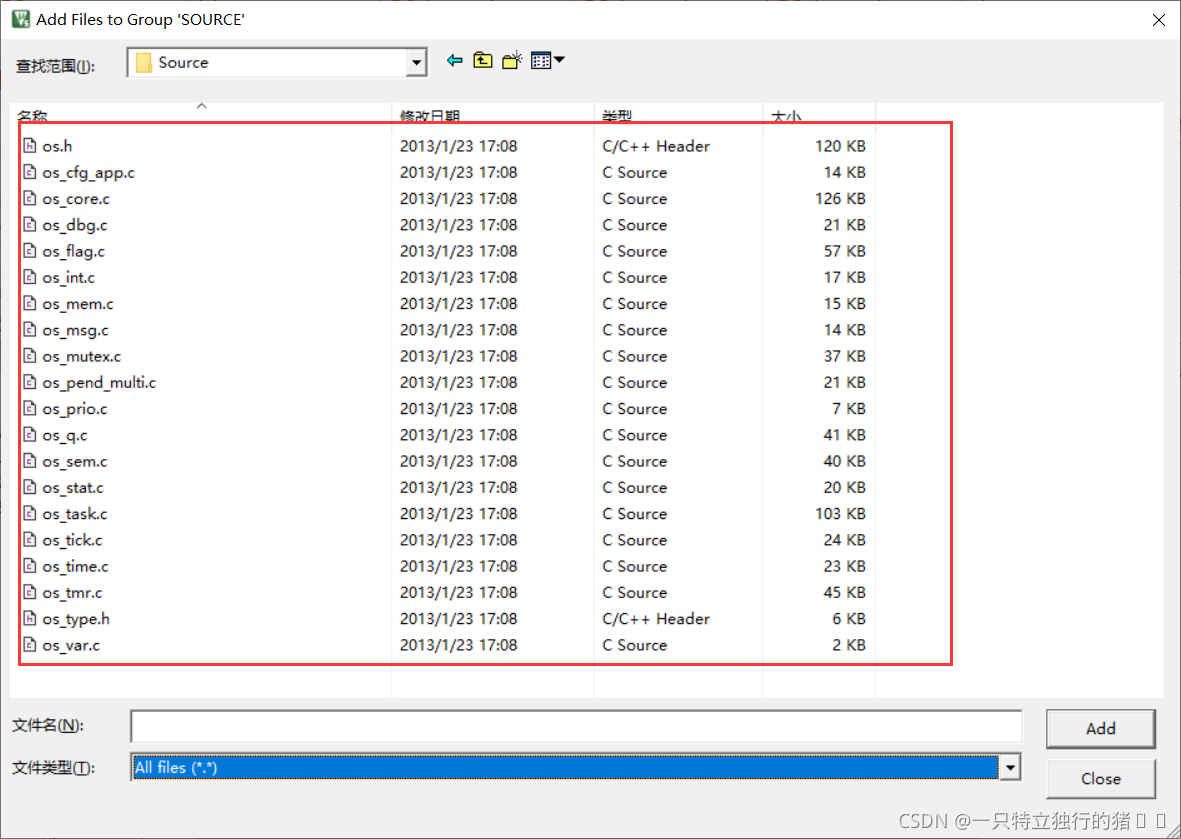The image size is (1181, 839).
Task: Click the os_sem.c file icon
Action: click(29, 461)
